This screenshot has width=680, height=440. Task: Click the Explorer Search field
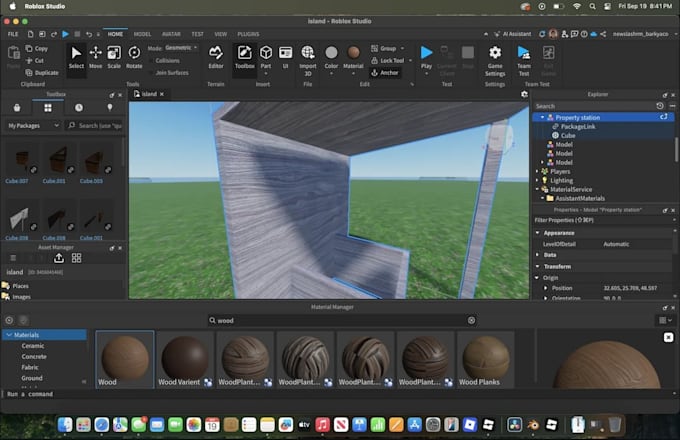pyautogui.click(x=595, y=106)
